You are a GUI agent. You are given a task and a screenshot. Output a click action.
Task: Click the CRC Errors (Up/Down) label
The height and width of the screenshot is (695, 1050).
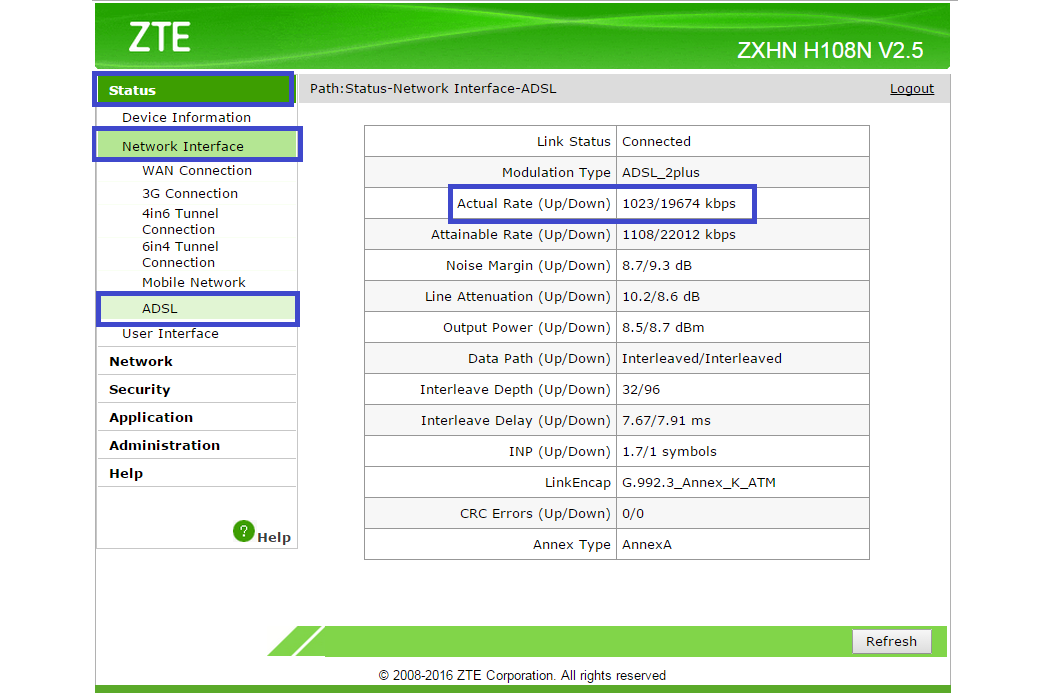click(536, 514)
